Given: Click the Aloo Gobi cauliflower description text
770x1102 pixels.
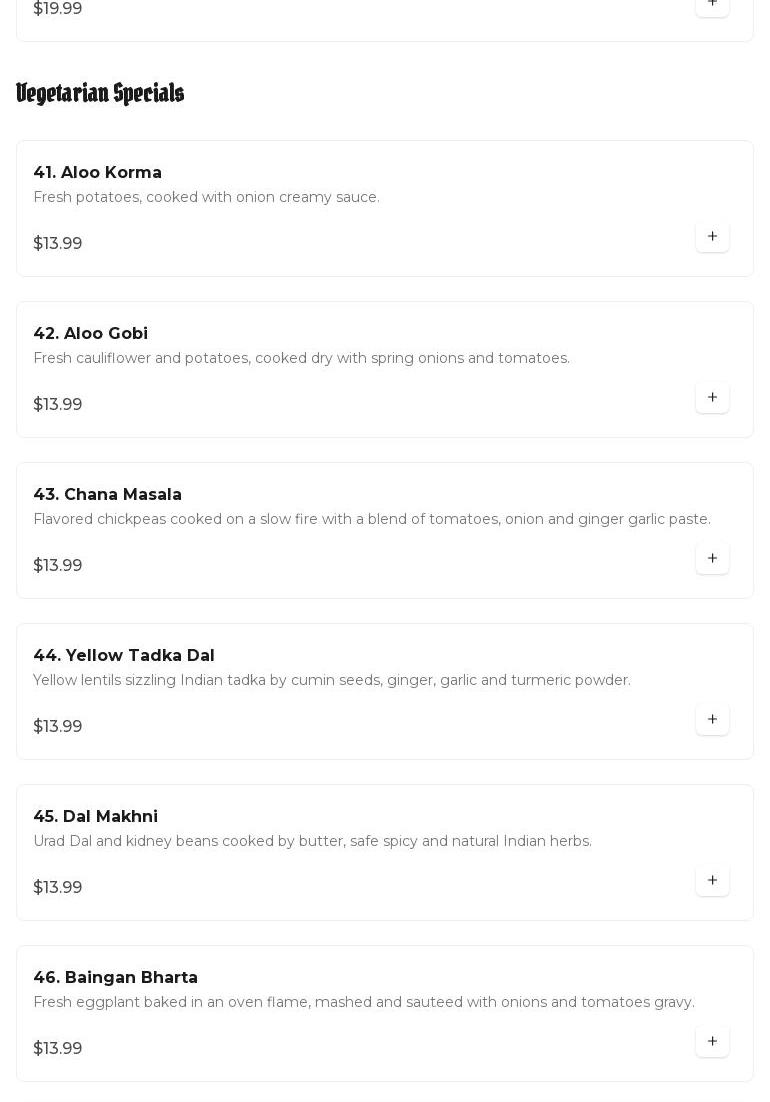Looking at the screenshot, I should (x=301, y=359).
